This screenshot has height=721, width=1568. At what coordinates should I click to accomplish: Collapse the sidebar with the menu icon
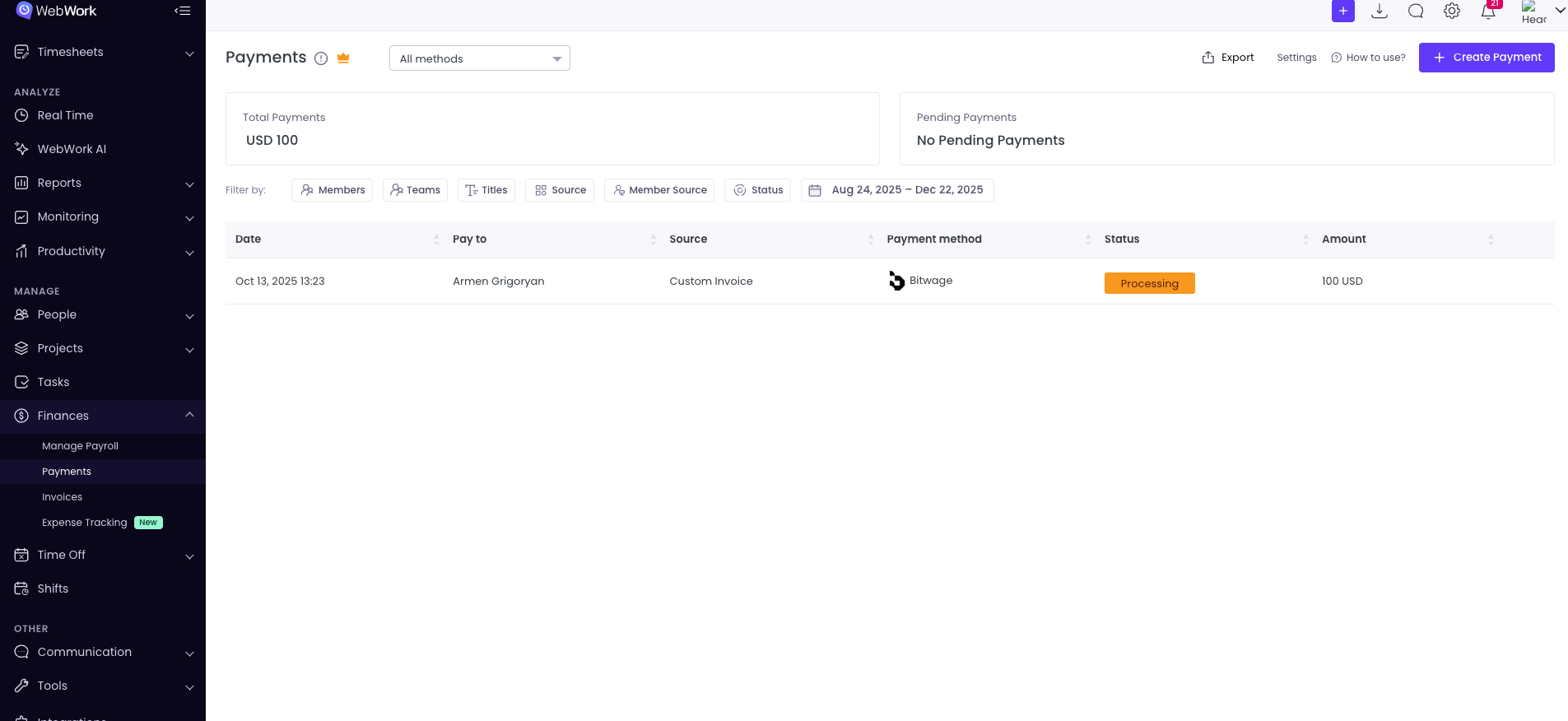[x=183, y=11]
